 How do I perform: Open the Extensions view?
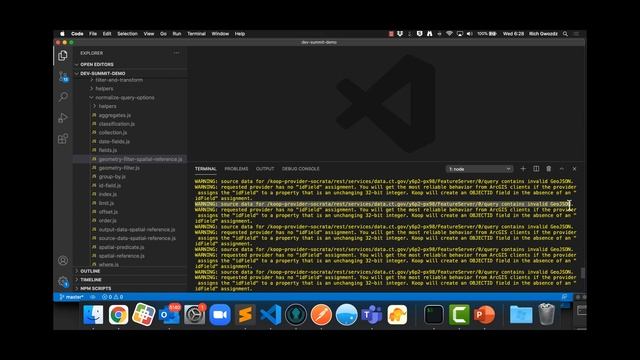(63, 138)
